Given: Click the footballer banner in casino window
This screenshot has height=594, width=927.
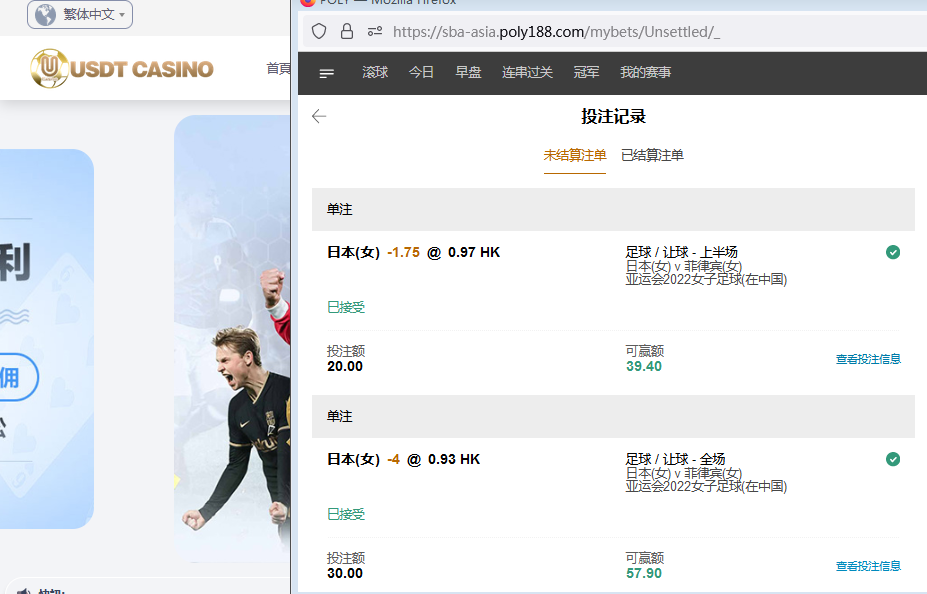Looking at the screenshot, I should click(x=232, y=339).
